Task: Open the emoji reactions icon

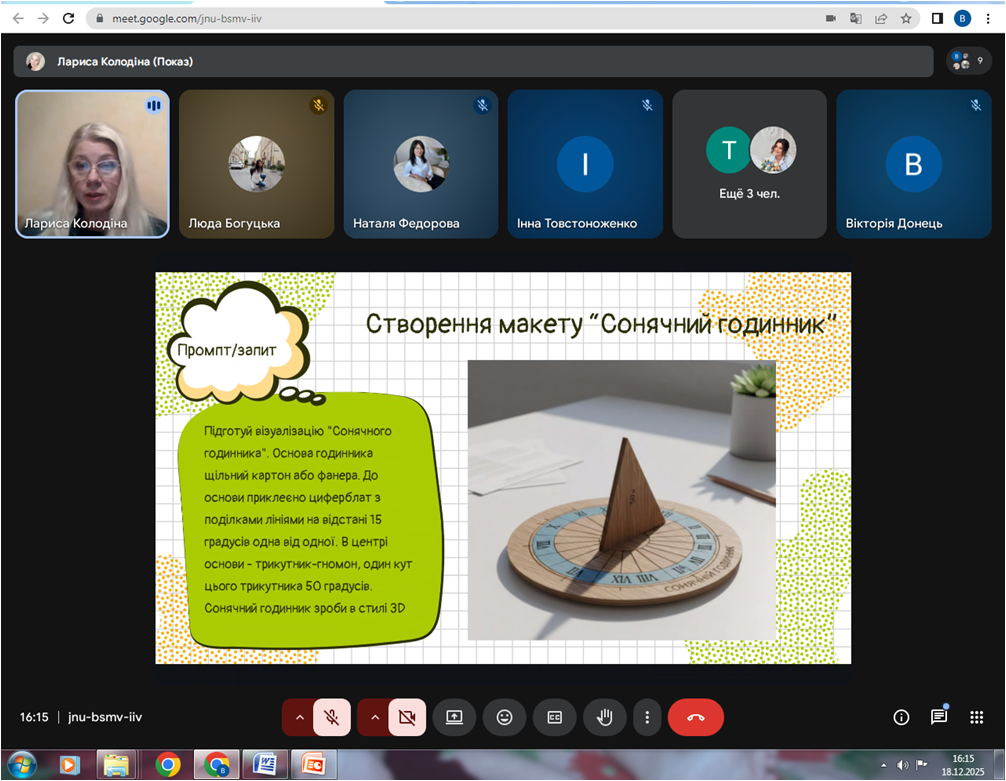Action: [x=504, y=717]
